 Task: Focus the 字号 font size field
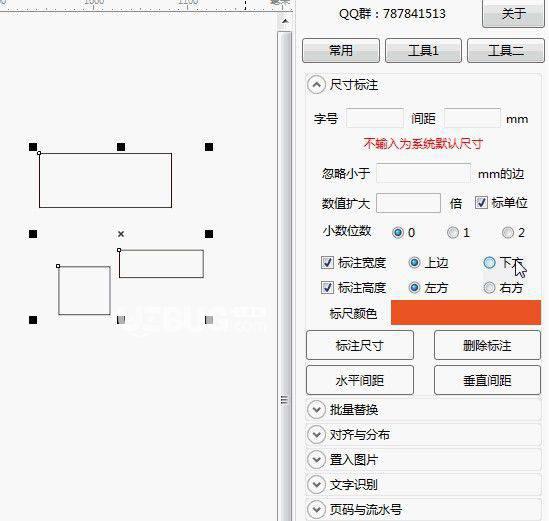coord(375,118)
